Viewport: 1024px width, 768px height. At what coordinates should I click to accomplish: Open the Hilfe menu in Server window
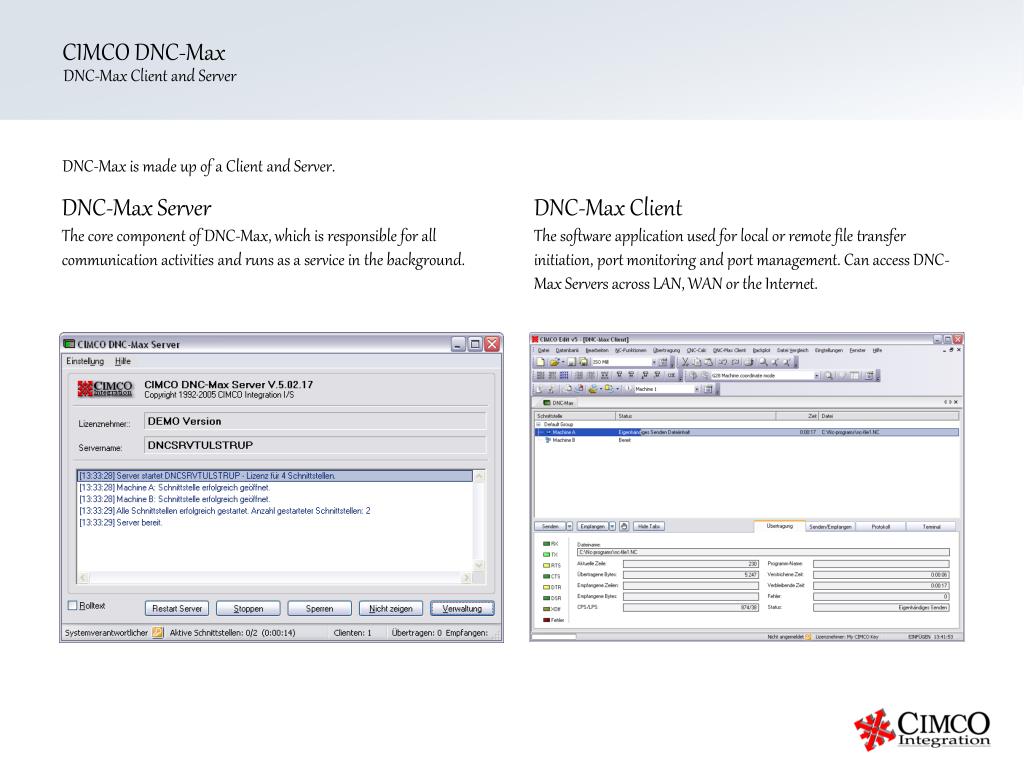point(123,361)
